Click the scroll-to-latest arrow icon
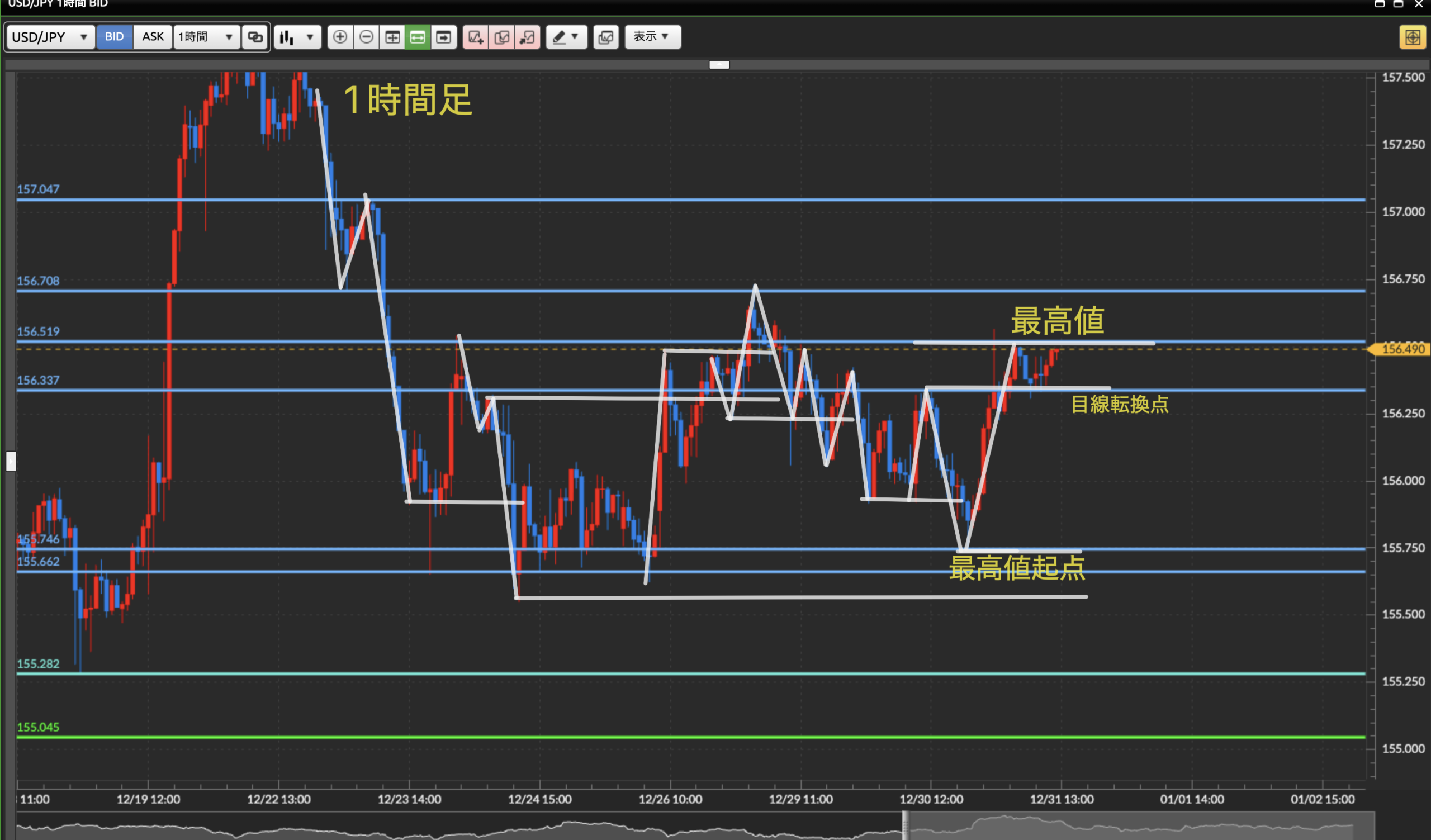This screenshot has width=1431, height=840. click(x=443, y=37)
